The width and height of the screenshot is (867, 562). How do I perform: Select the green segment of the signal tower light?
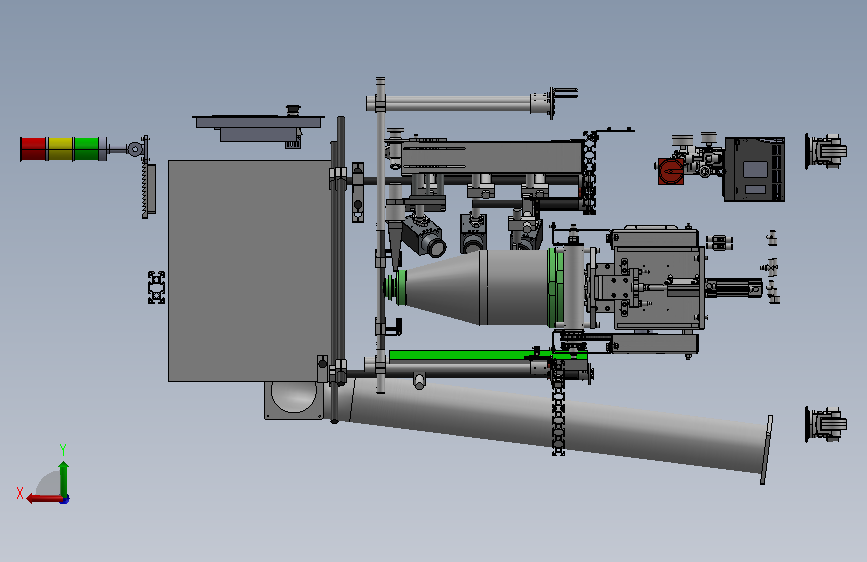(86, 149)
